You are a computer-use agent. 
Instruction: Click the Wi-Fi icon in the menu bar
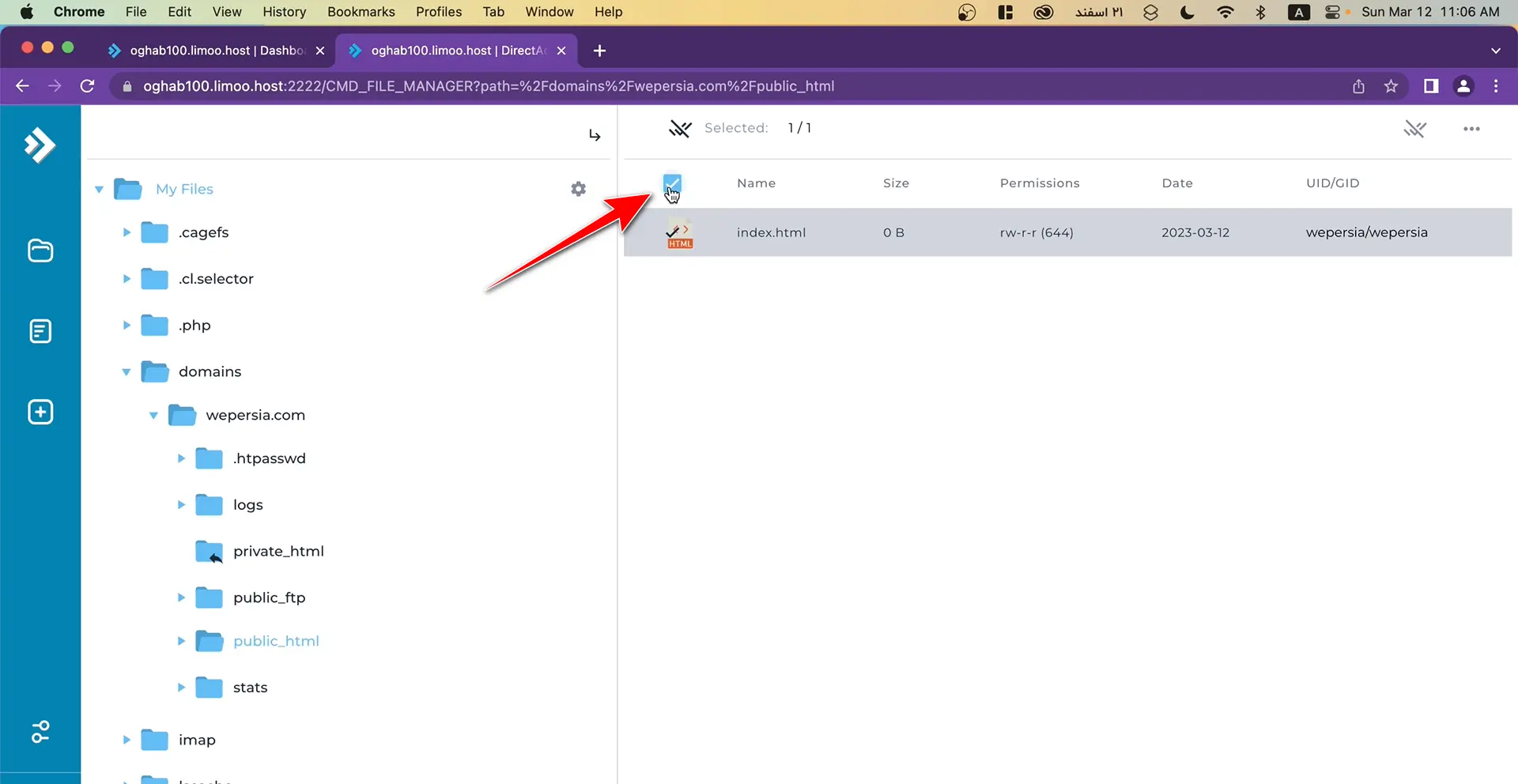click(1225, 12)
